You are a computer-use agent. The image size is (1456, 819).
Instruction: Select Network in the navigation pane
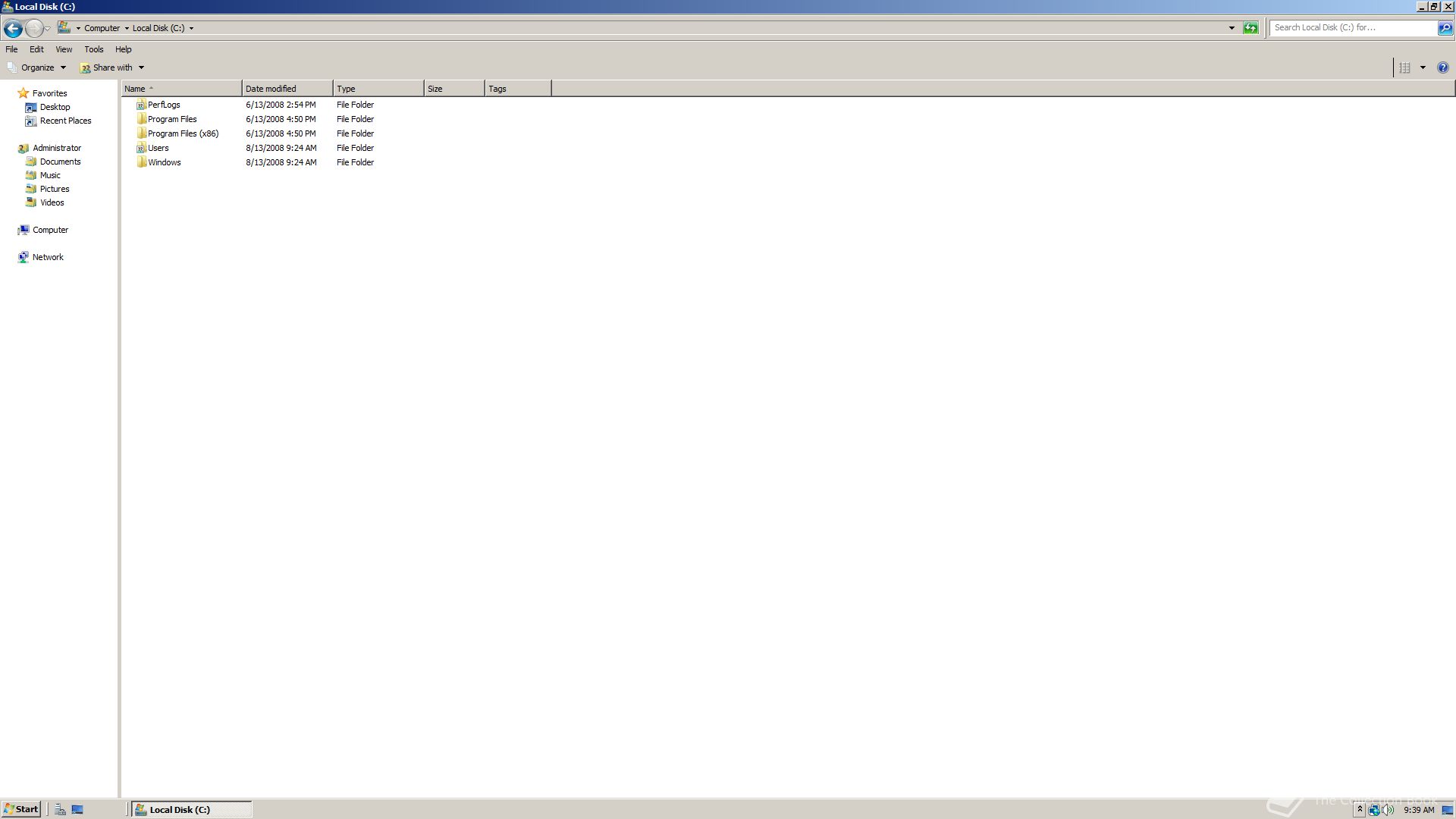click(48, 257)
